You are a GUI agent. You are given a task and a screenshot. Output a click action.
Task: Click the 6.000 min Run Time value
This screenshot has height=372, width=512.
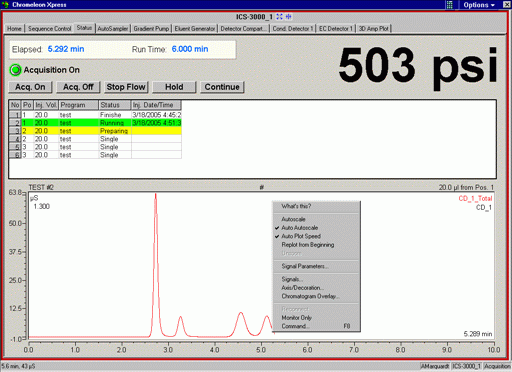190,49
